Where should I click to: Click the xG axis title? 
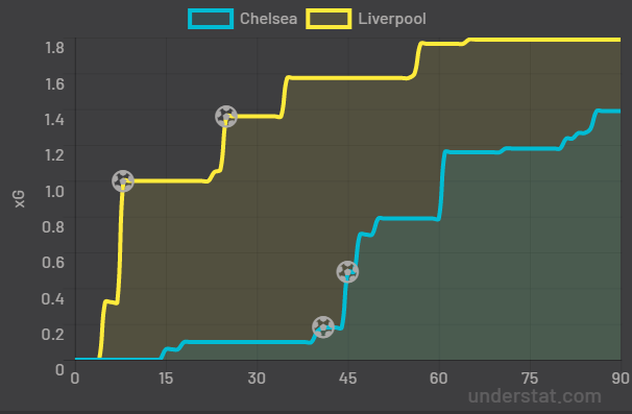[20, 198]
